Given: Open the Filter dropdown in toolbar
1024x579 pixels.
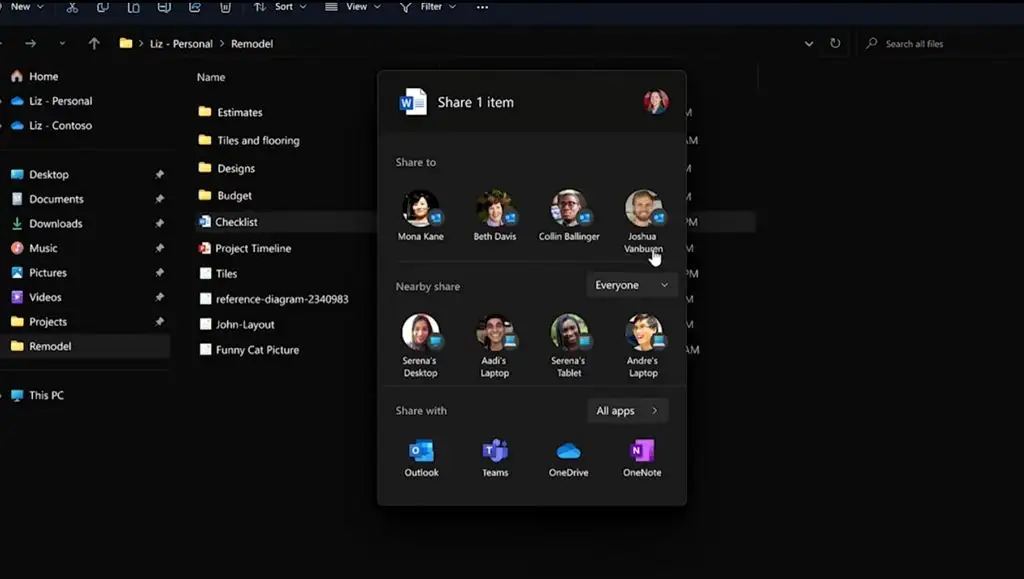Looking at the screenshot, I should coord(428,7).
